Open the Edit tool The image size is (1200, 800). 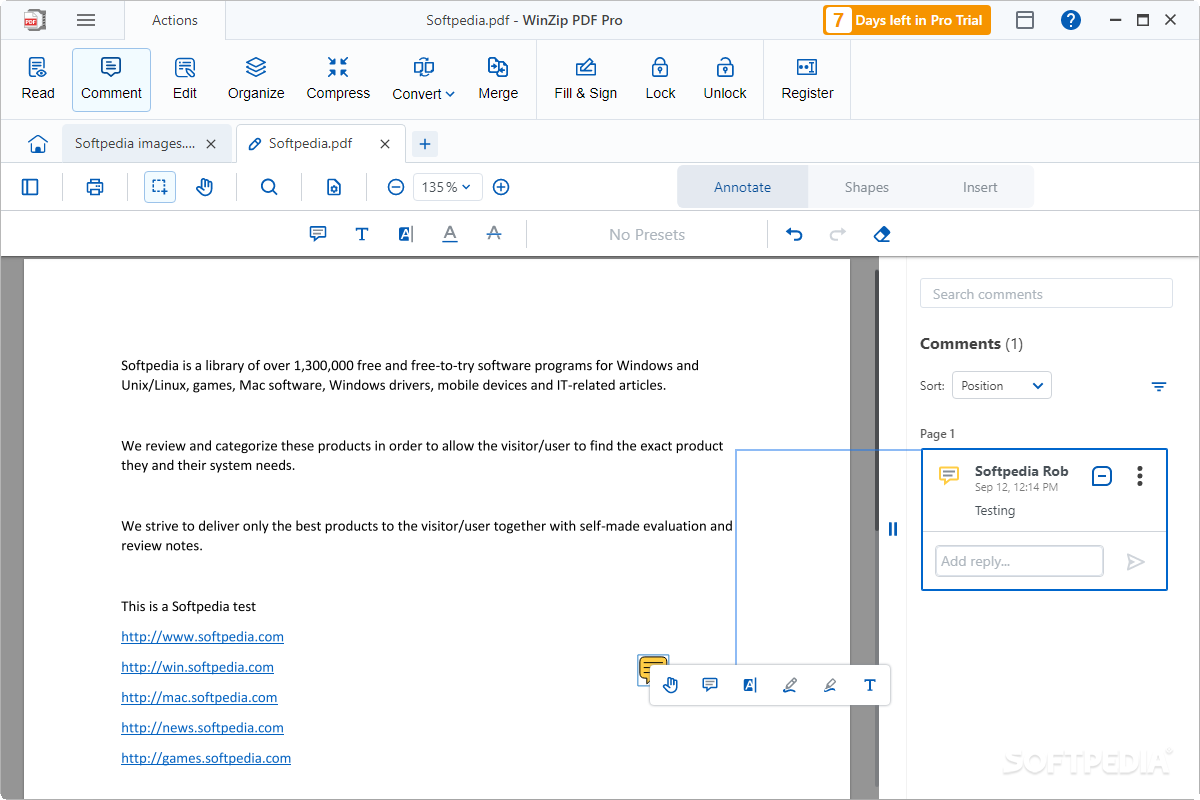click(x=185, y=79)
